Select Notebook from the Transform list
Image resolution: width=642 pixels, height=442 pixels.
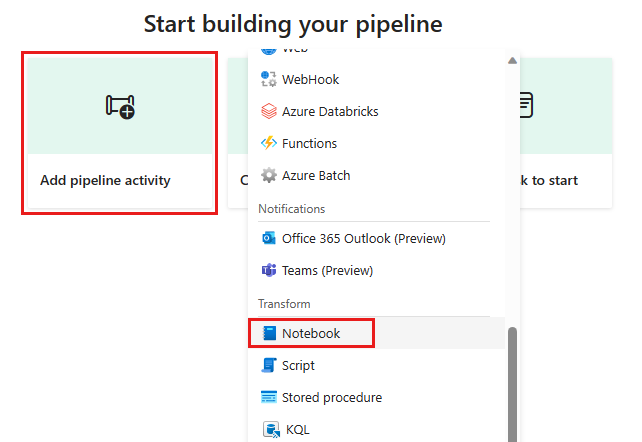tap(311, 333)
